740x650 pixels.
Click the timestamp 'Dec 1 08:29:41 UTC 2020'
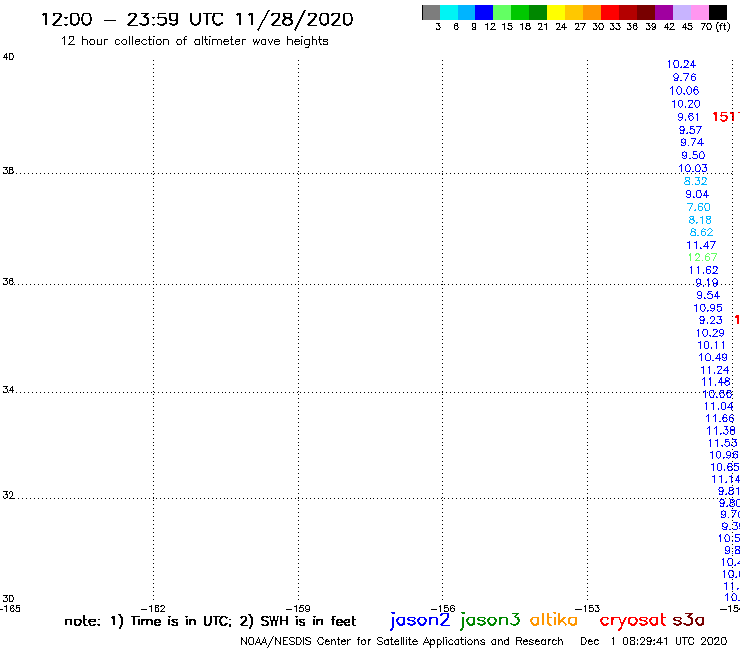654,642
